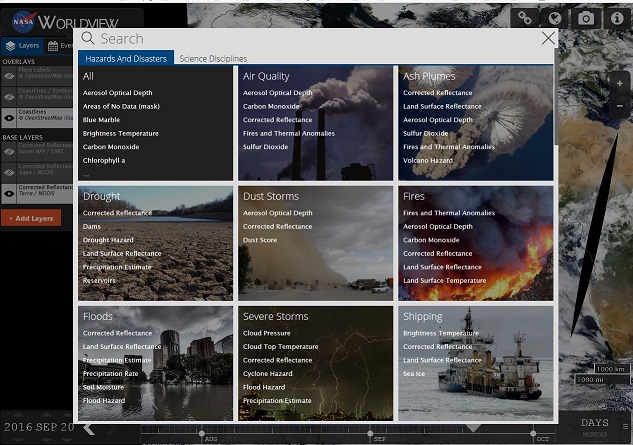Toggle Place Labels overlay visibility
633x445 pixels.
9,76
